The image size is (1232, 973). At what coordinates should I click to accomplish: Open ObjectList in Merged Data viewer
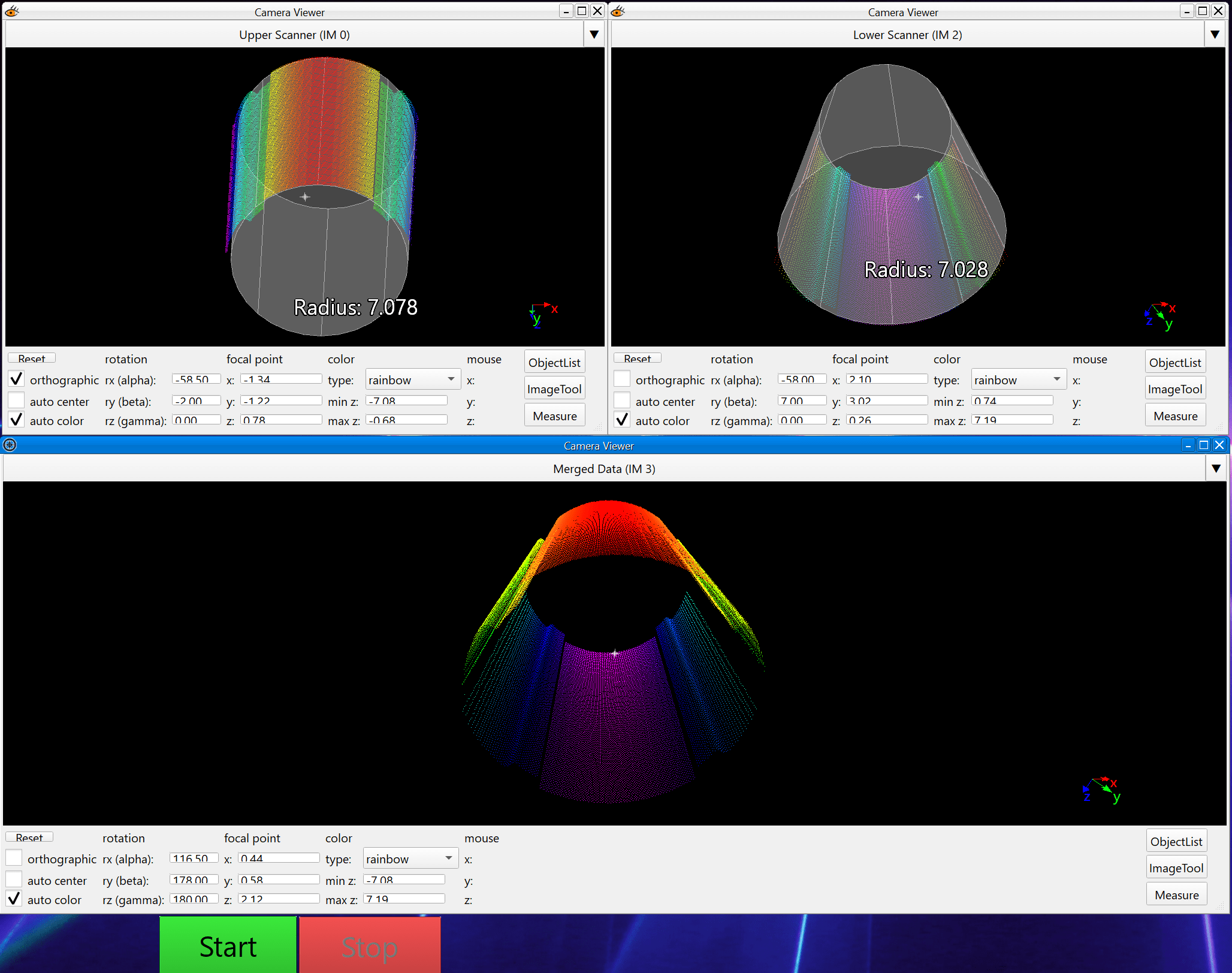click(x=1176, y=841)
